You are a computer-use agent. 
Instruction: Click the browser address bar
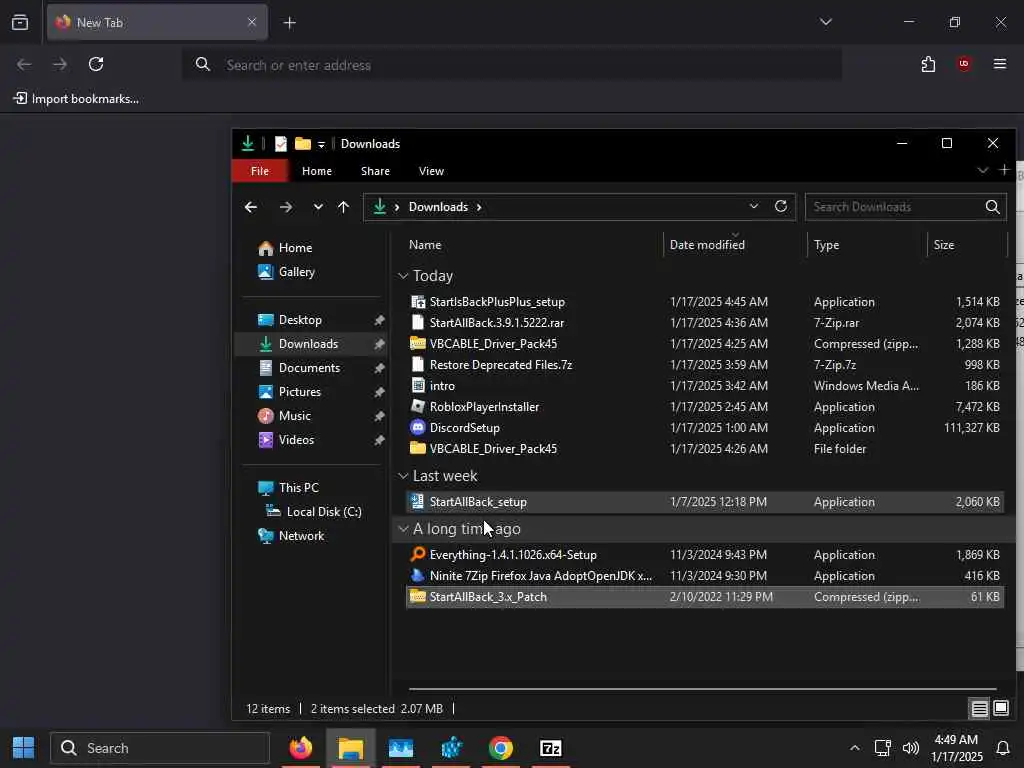pyautogui.click(x=511, y=65)
